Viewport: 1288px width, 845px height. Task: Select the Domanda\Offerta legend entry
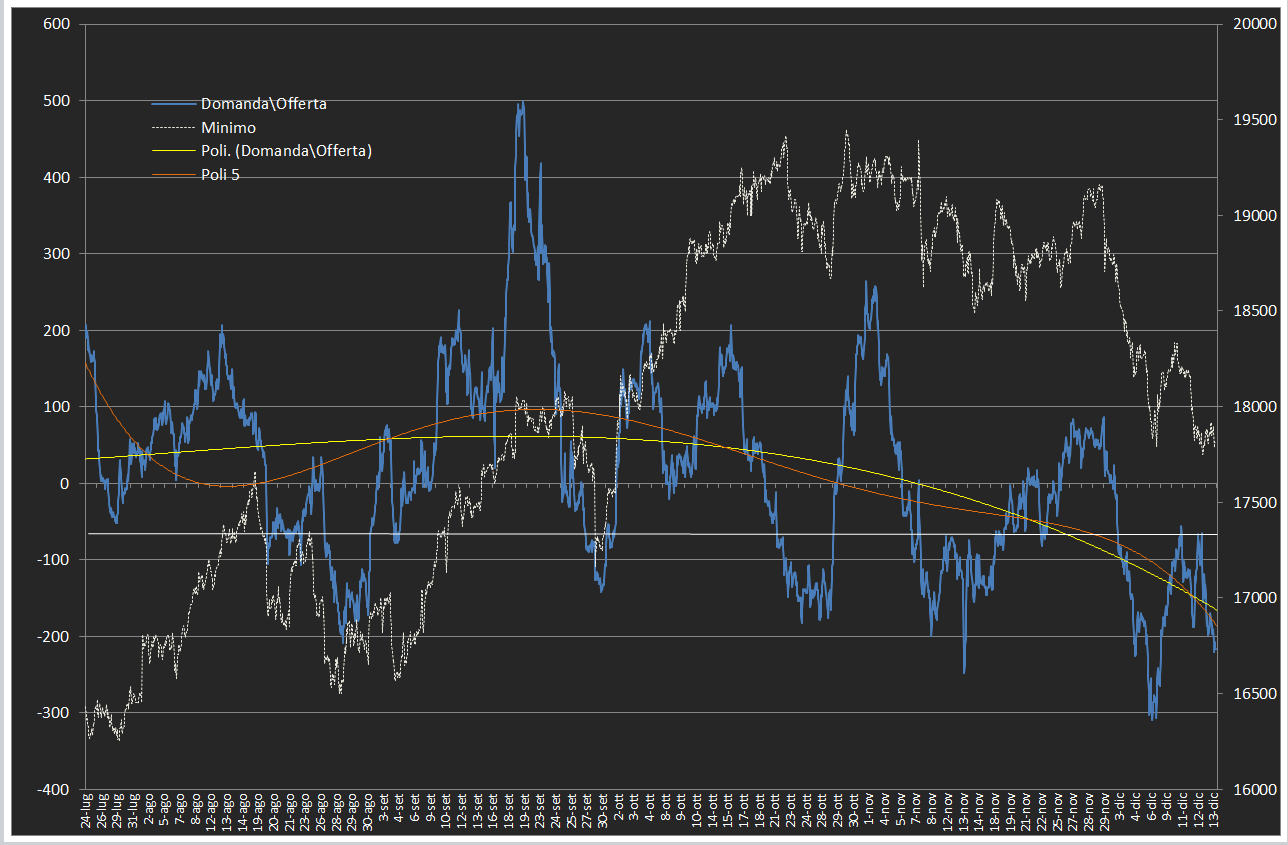(263, 103)
